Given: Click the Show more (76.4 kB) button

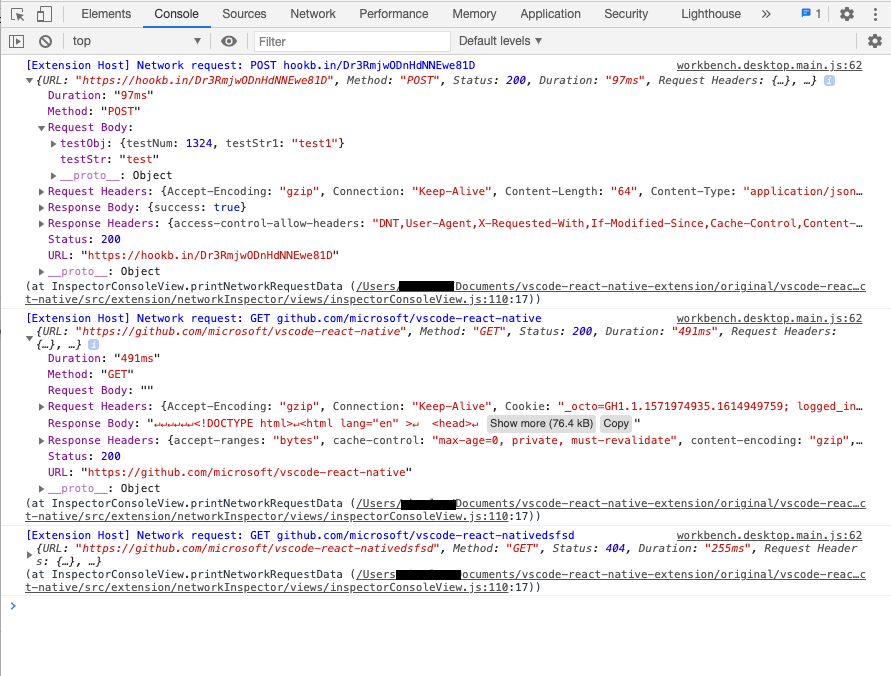Looking at the screenshot, I should 540,423.
